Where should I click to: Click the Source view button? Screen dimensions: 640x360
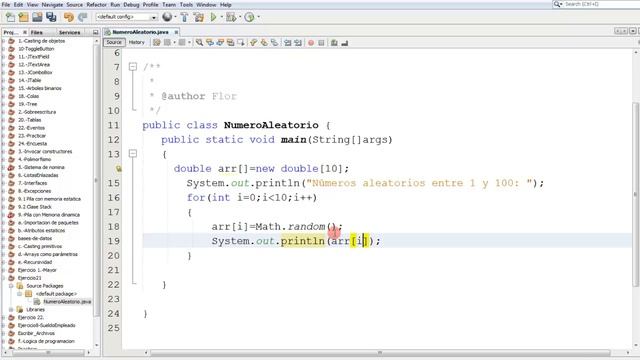pos(114,42)
